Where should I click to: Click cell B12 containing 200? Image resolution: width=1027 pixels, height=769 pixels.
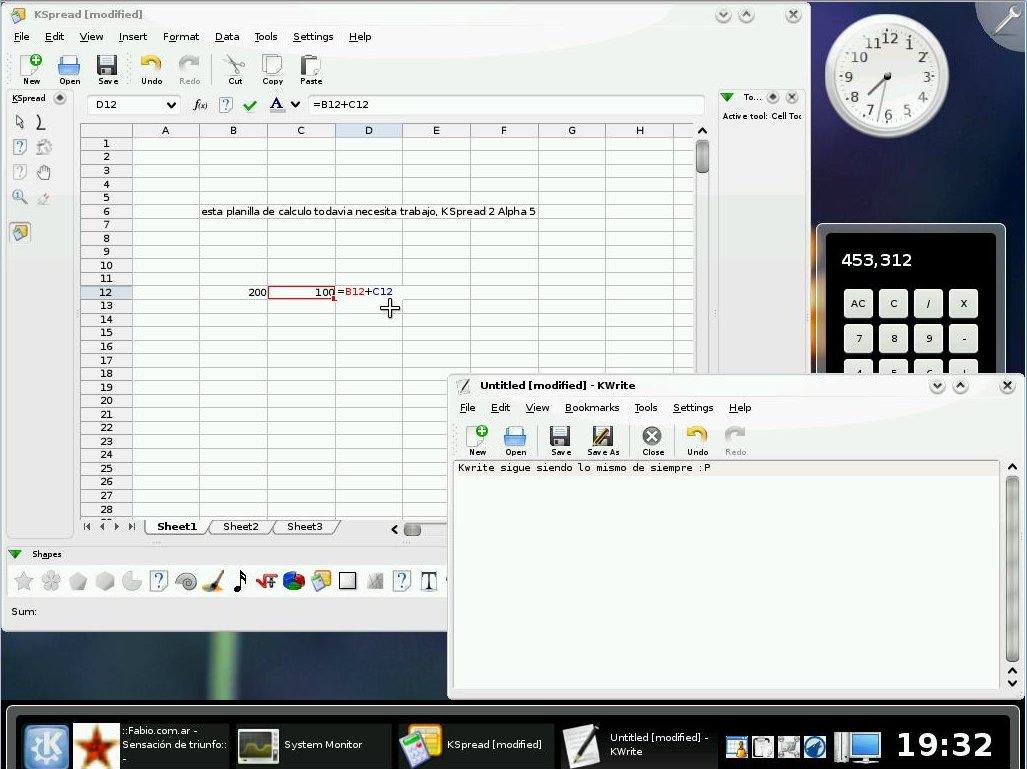pyautogui.click(x=233, y=292)
